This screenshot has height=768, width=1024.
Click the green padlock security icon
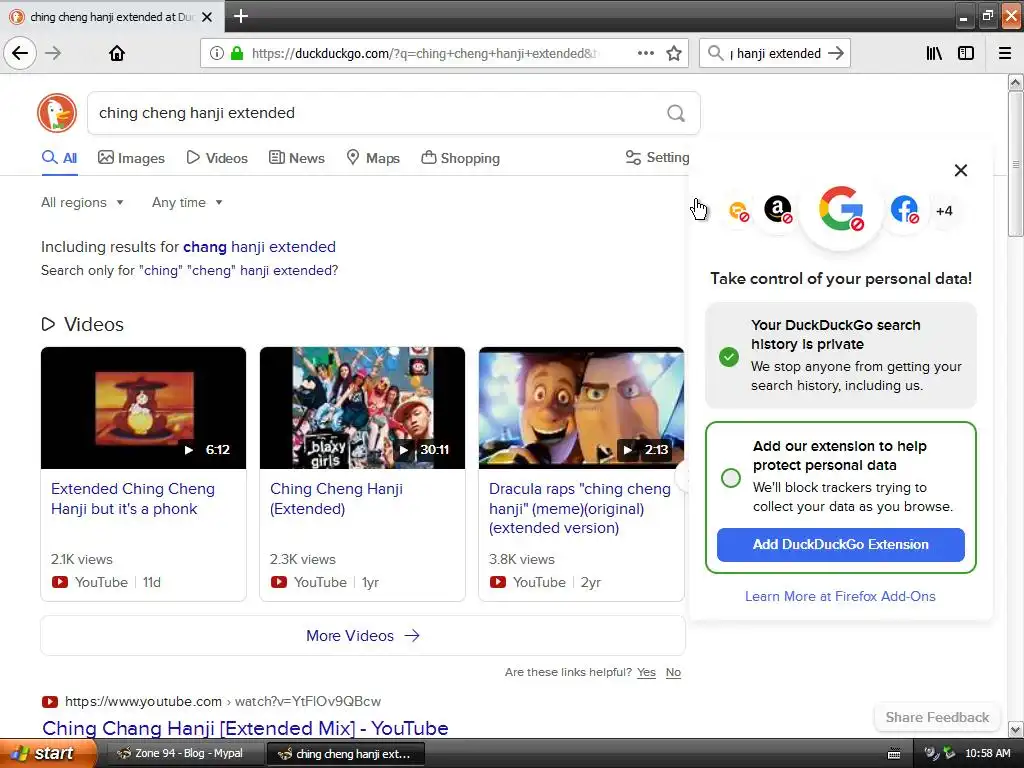[x=237, y=54]
